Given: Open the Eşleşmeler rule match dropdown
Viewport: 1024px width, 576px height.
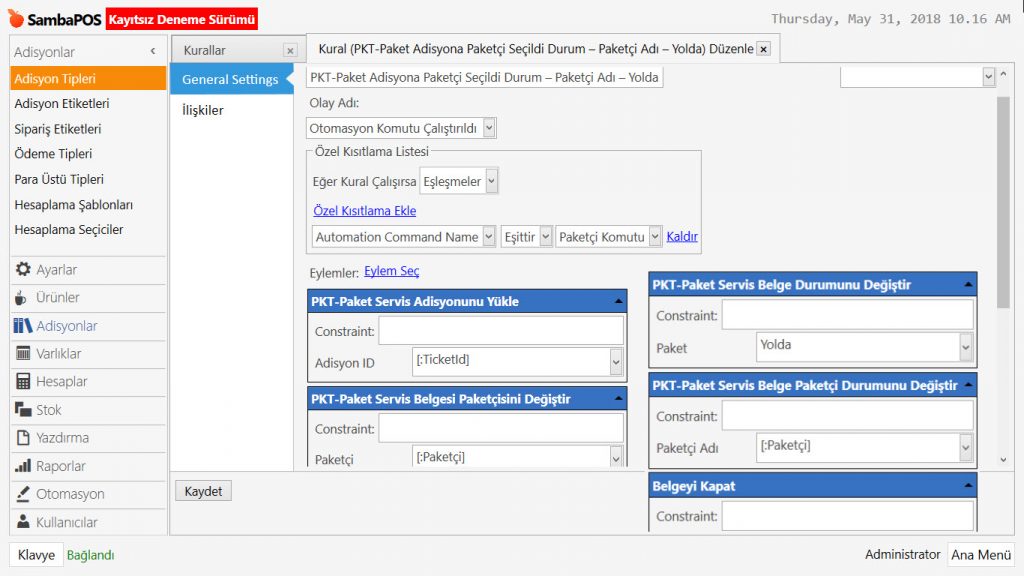Looking at the screenshot, I should (x=491, y=182).
